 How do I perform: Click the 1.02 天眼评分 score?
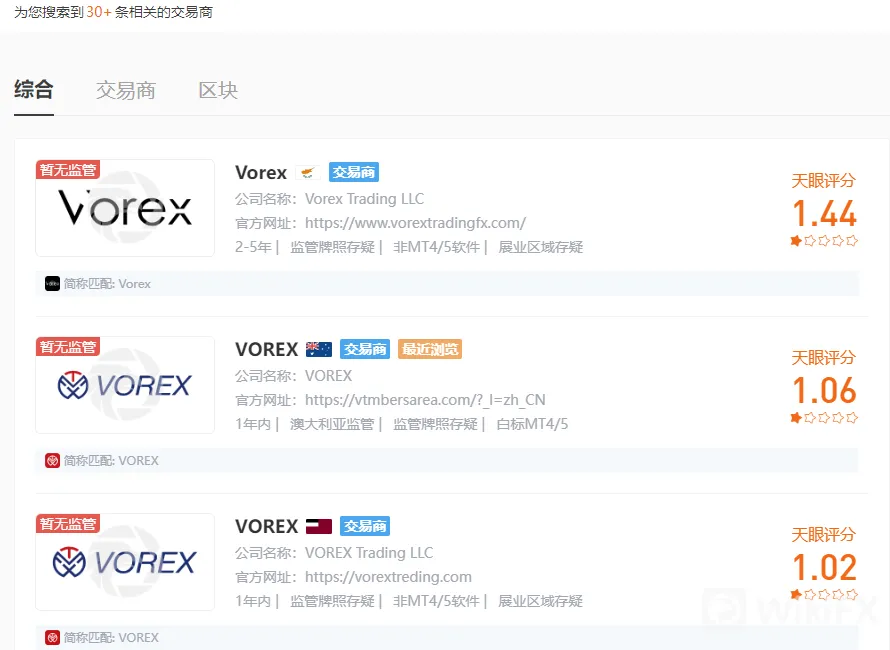[824, 568]
